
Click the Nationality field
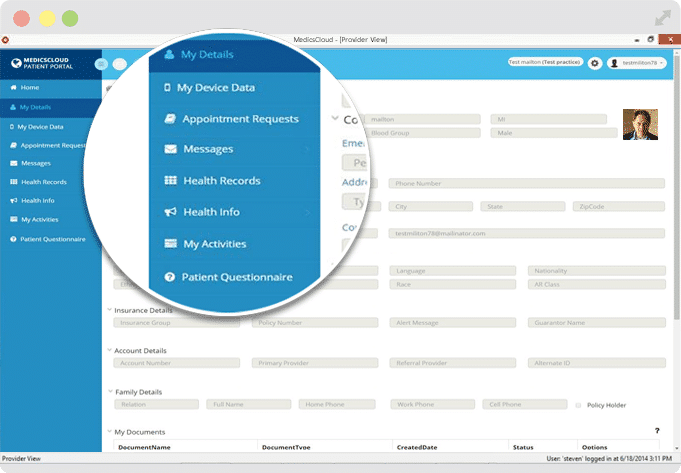[597, 271]
